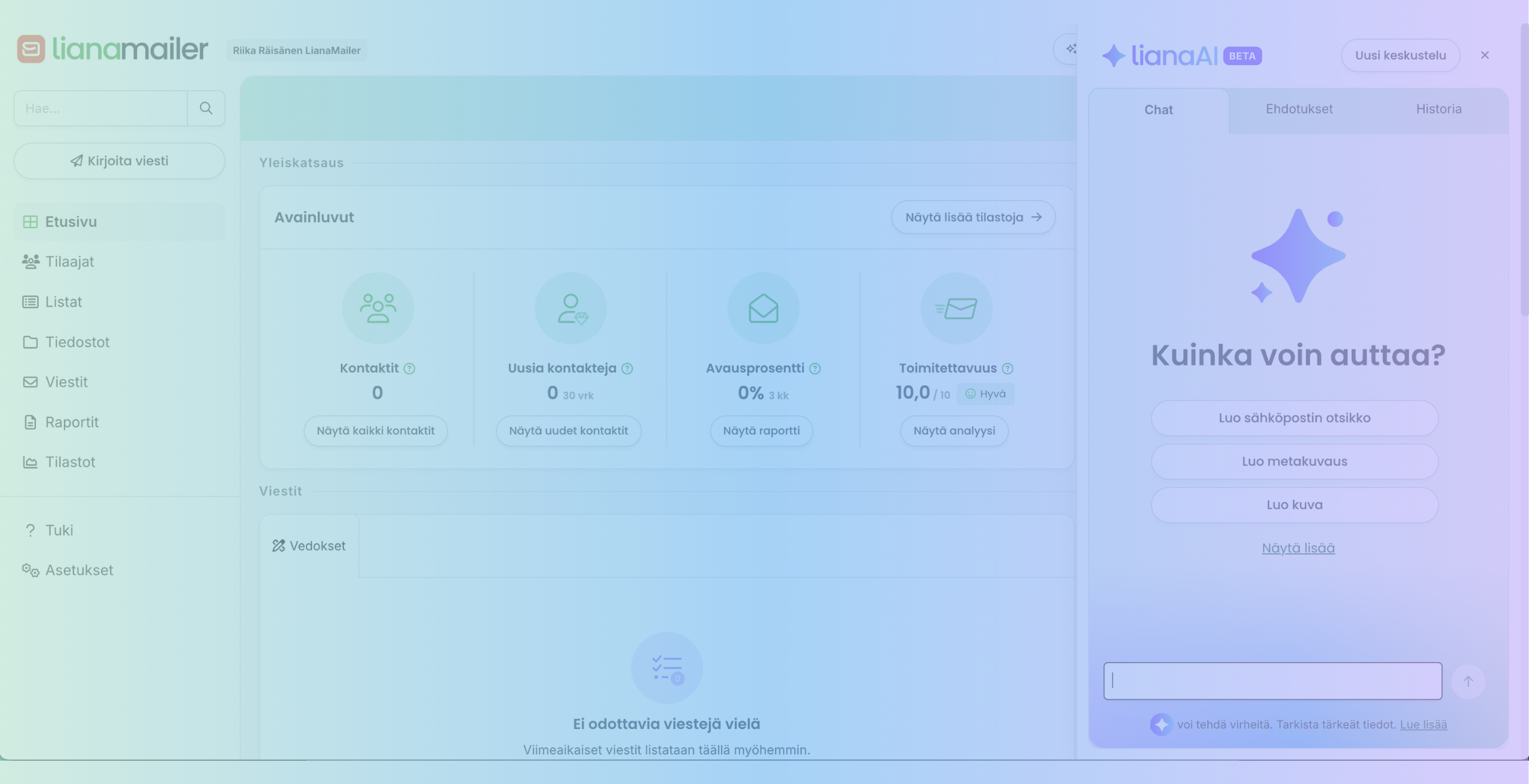This screenshot has height=784, width=1529.
Task: Switch to the Ehdotukset tab
Action: click(x=1299, y=109)
